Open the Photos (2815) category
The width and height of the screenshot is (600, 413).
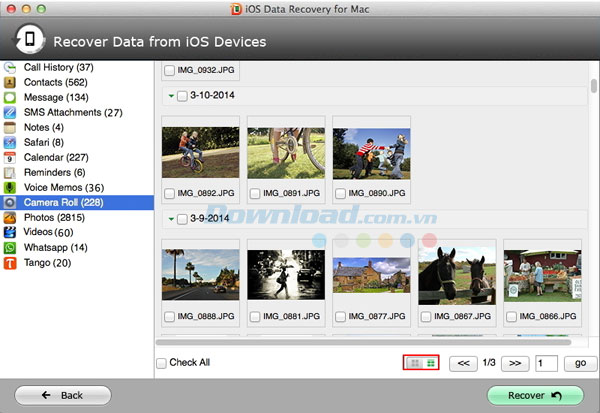click(x=55, y=217)
